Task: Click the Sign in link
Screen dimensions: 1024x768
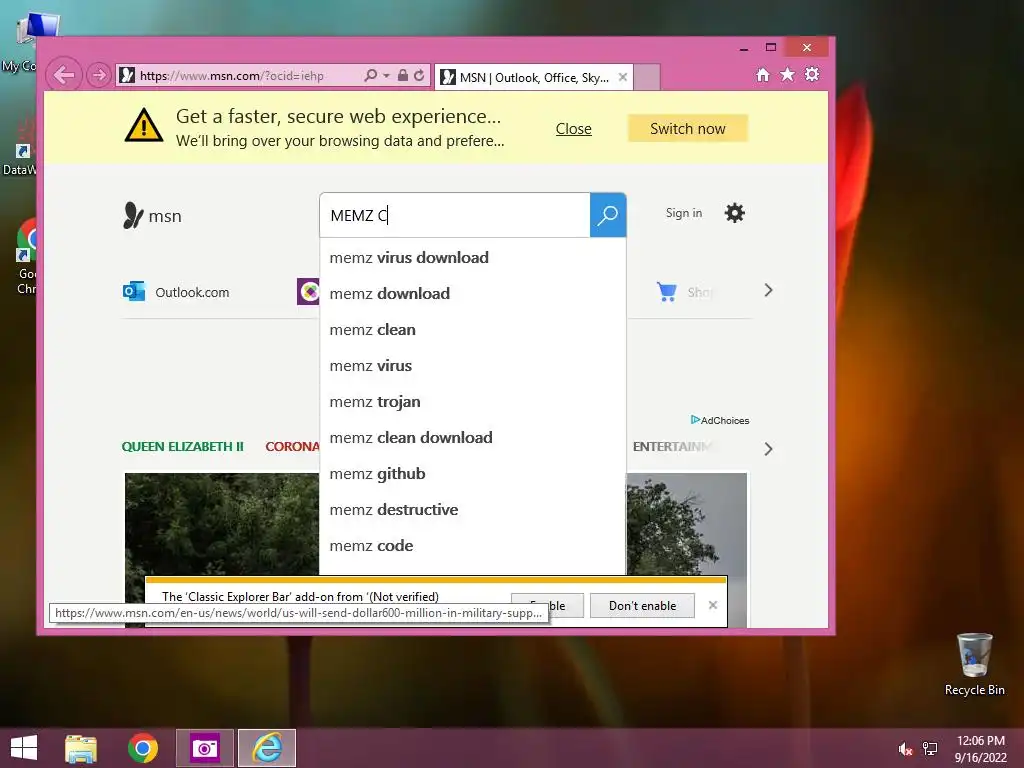Action: point(684,213)
